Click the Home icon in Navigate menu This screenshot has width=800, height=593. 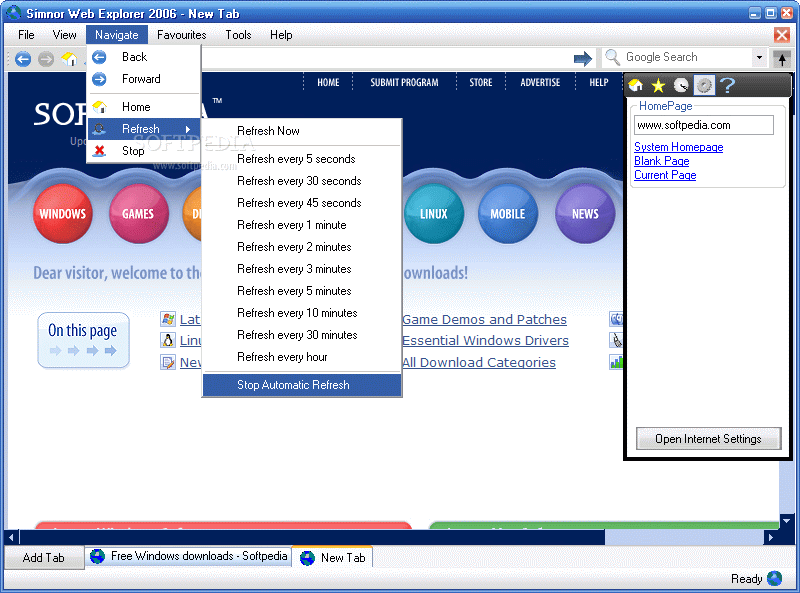[99, 107]
